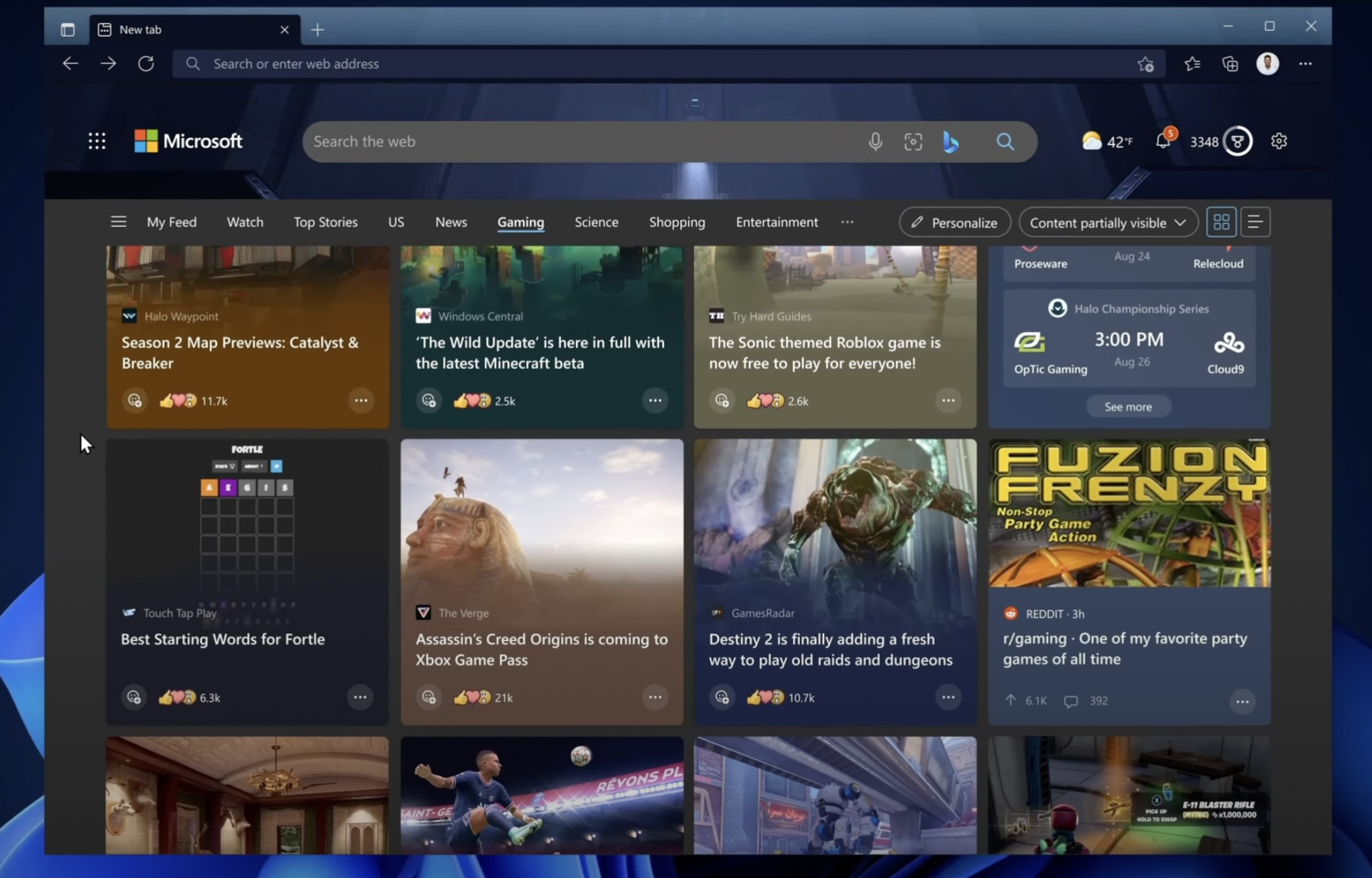Screen dimensions: 1372x878
Task: Open more options on Reddit card
Action: click(1242, 701)
